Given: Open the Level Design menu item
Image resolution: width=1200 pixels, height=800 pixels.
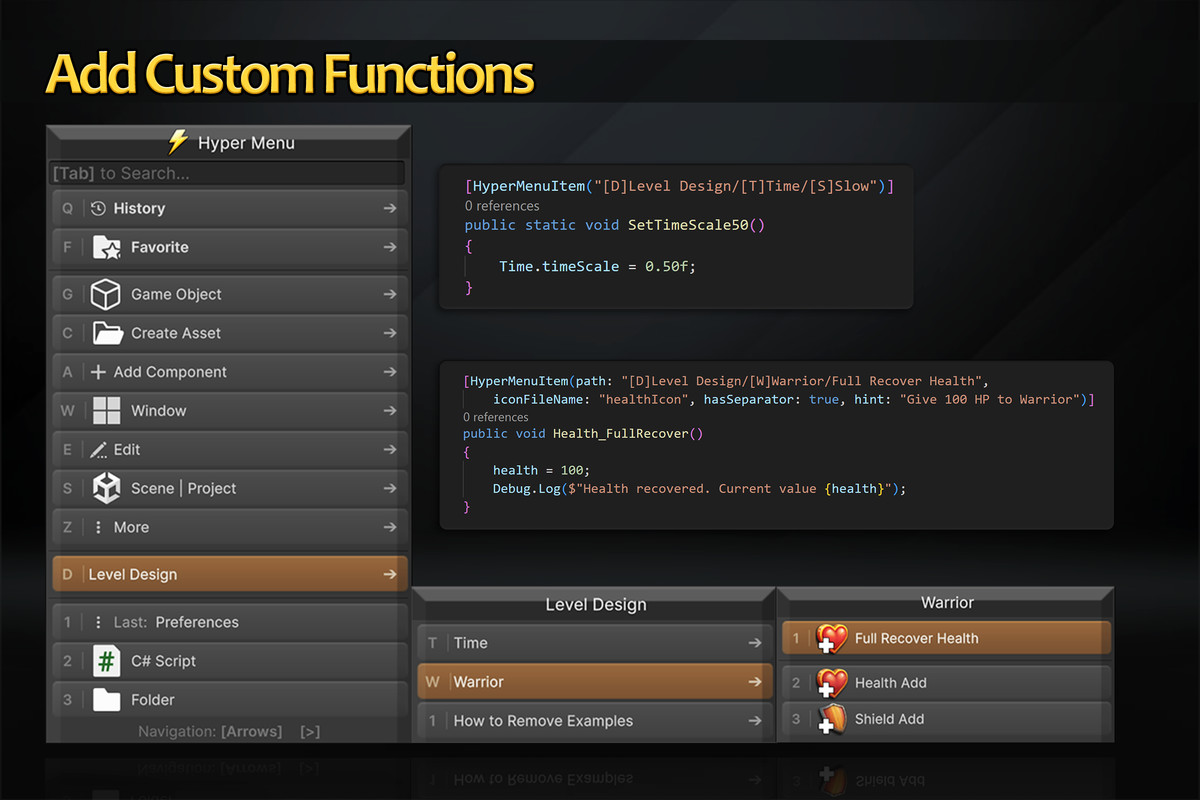Looking at the screenshot, I should (230, 574).
